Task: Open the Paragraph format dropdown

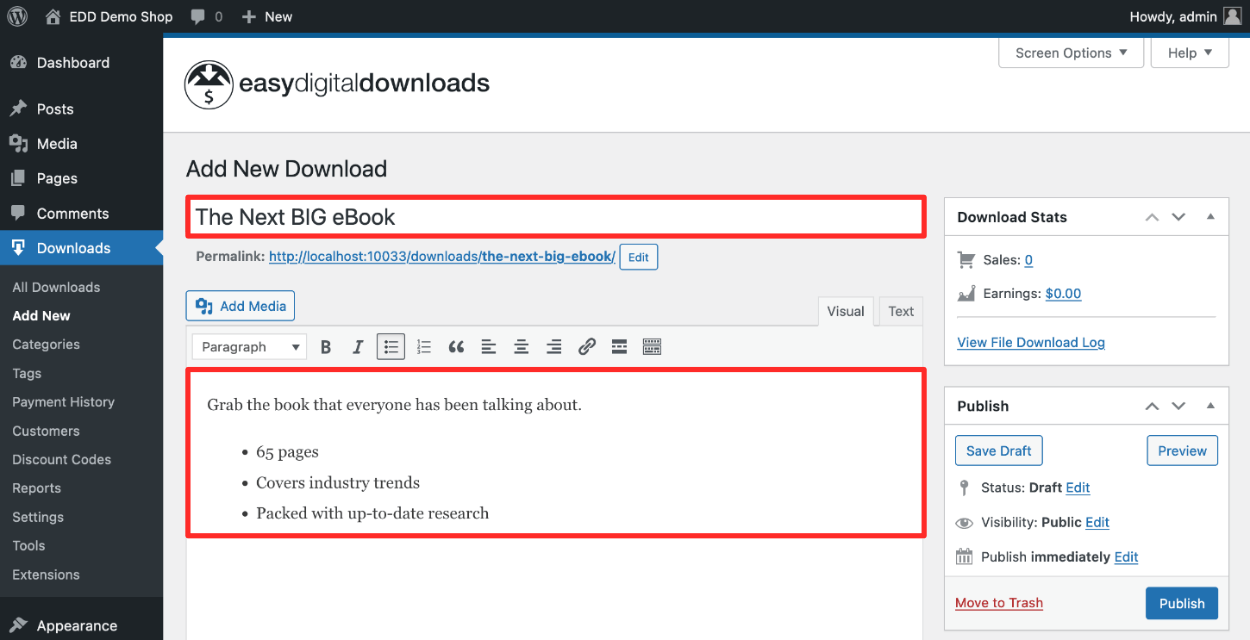Action: [x=249, y=347]
